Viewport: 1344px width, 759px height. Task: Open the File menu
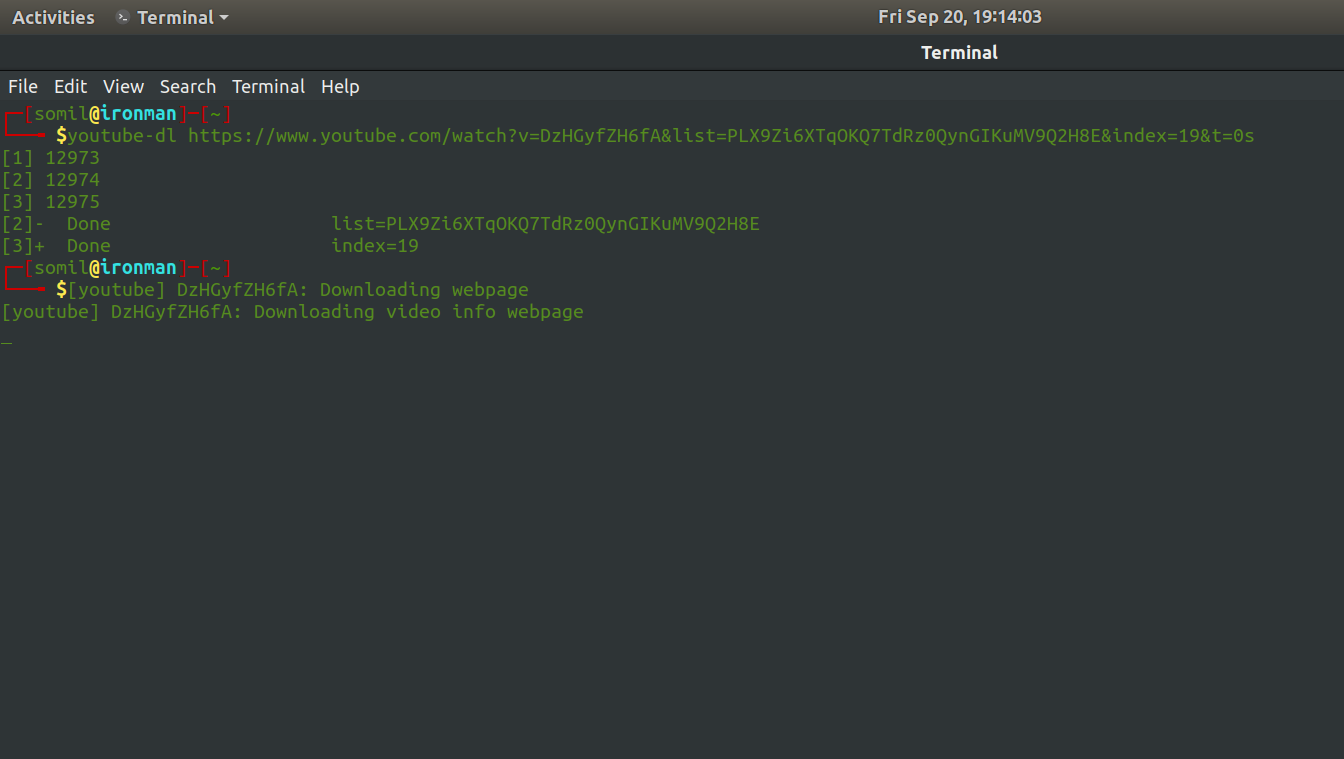23,86
